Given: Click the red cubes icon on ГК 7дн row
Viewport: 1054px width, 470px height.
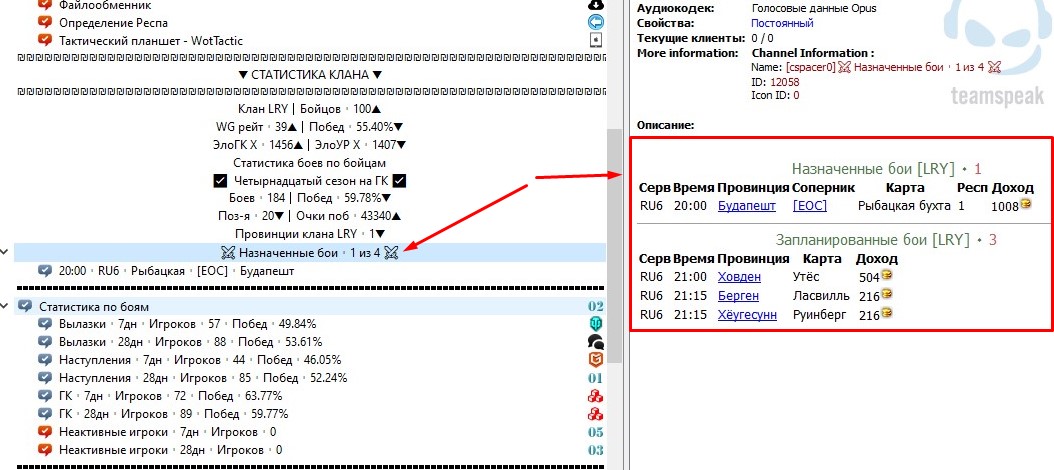Looking at the screenshot, I should [x=596, y=396].
